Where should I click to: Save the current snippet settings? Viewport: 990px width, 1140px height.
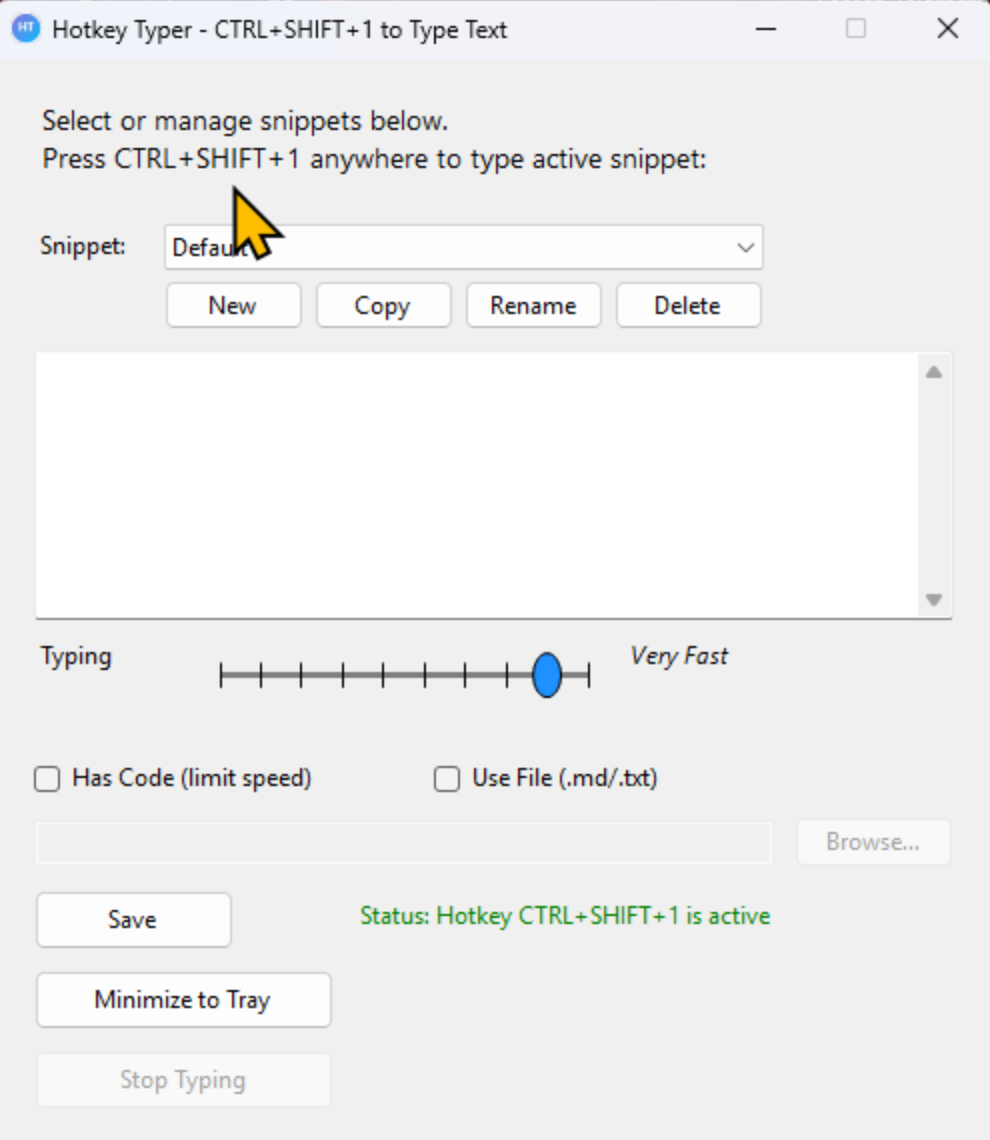tap(133, 919)
